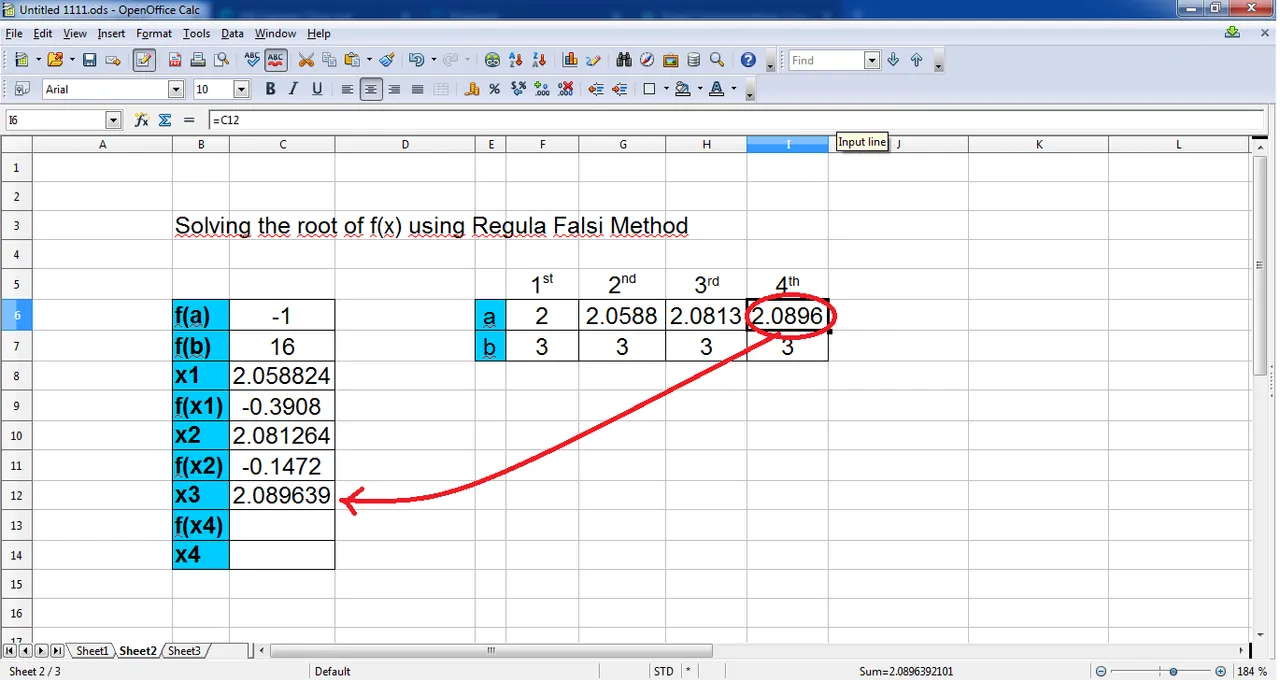Open the Borders dropdown arrow
Viewport: 1280px width, 680px height.
tap(665, 89)
